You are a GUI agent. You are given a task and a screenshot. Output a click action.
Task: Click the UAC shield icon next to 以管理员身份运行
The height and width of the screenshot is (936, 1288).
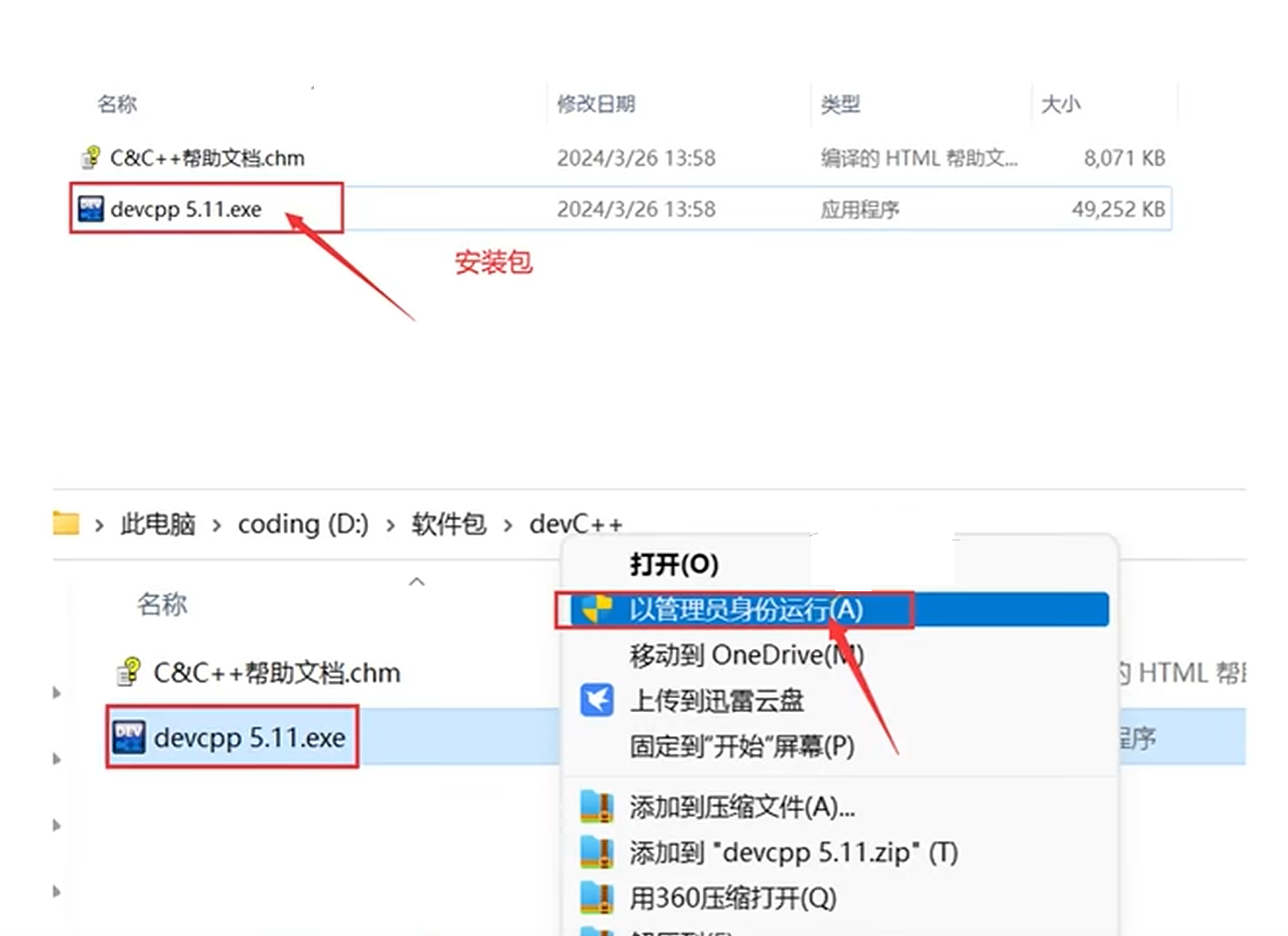coord(596,609)
